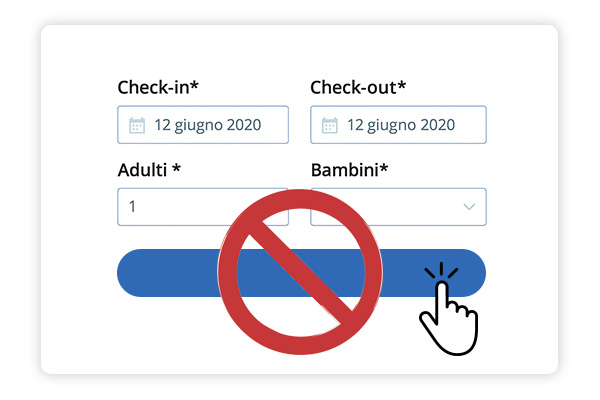The height and width of the screenshot is (400, 600).
Task: Click the "Adulti *" label
Action: click(x=149, y=169)
